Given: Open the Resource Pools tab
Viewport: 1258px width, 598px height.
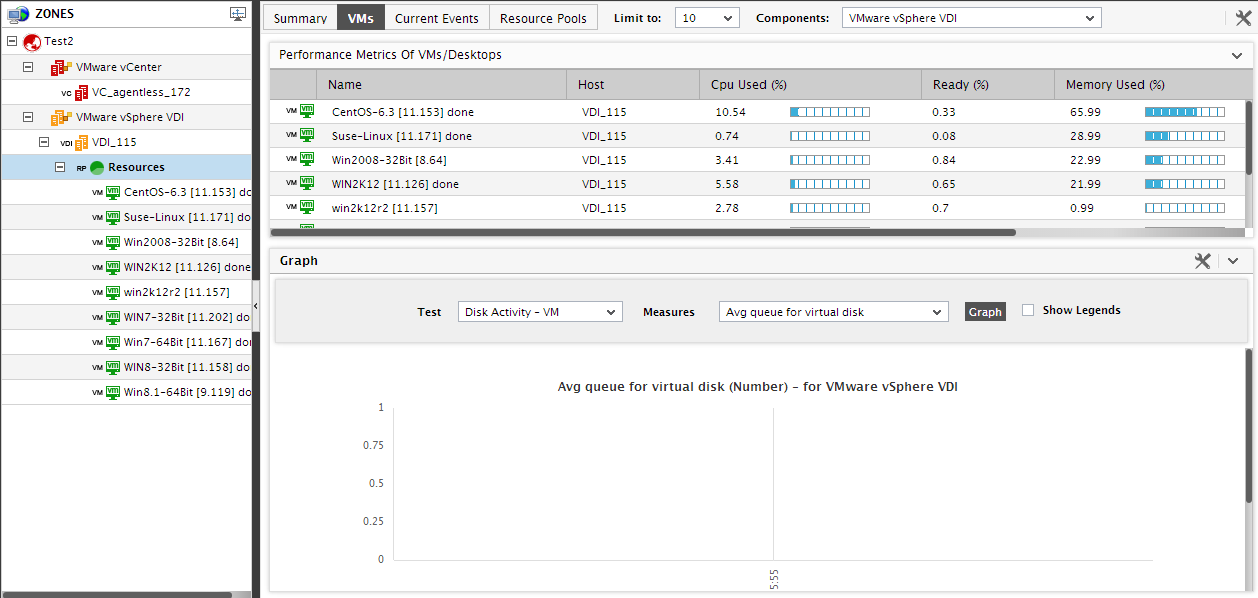Looking at the screenshot, I should click(544, 18).
